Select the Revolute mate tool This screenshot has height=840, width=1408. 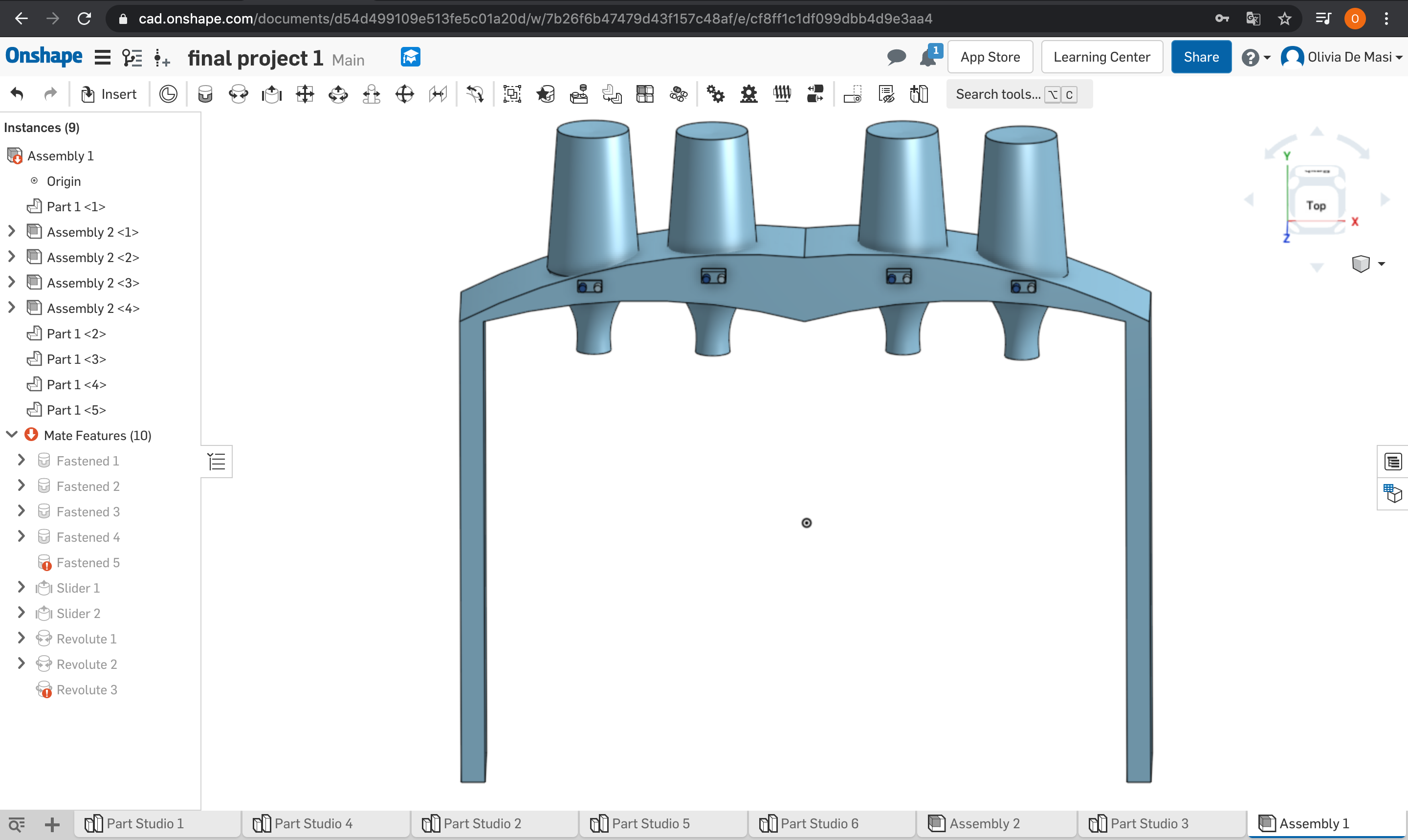238,94
